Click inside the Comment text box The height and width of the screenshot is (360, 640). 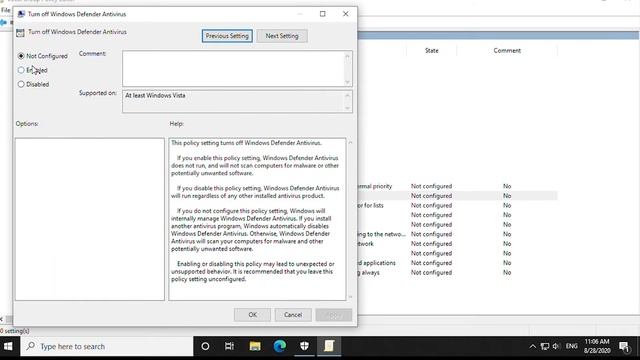pos(233,69)
